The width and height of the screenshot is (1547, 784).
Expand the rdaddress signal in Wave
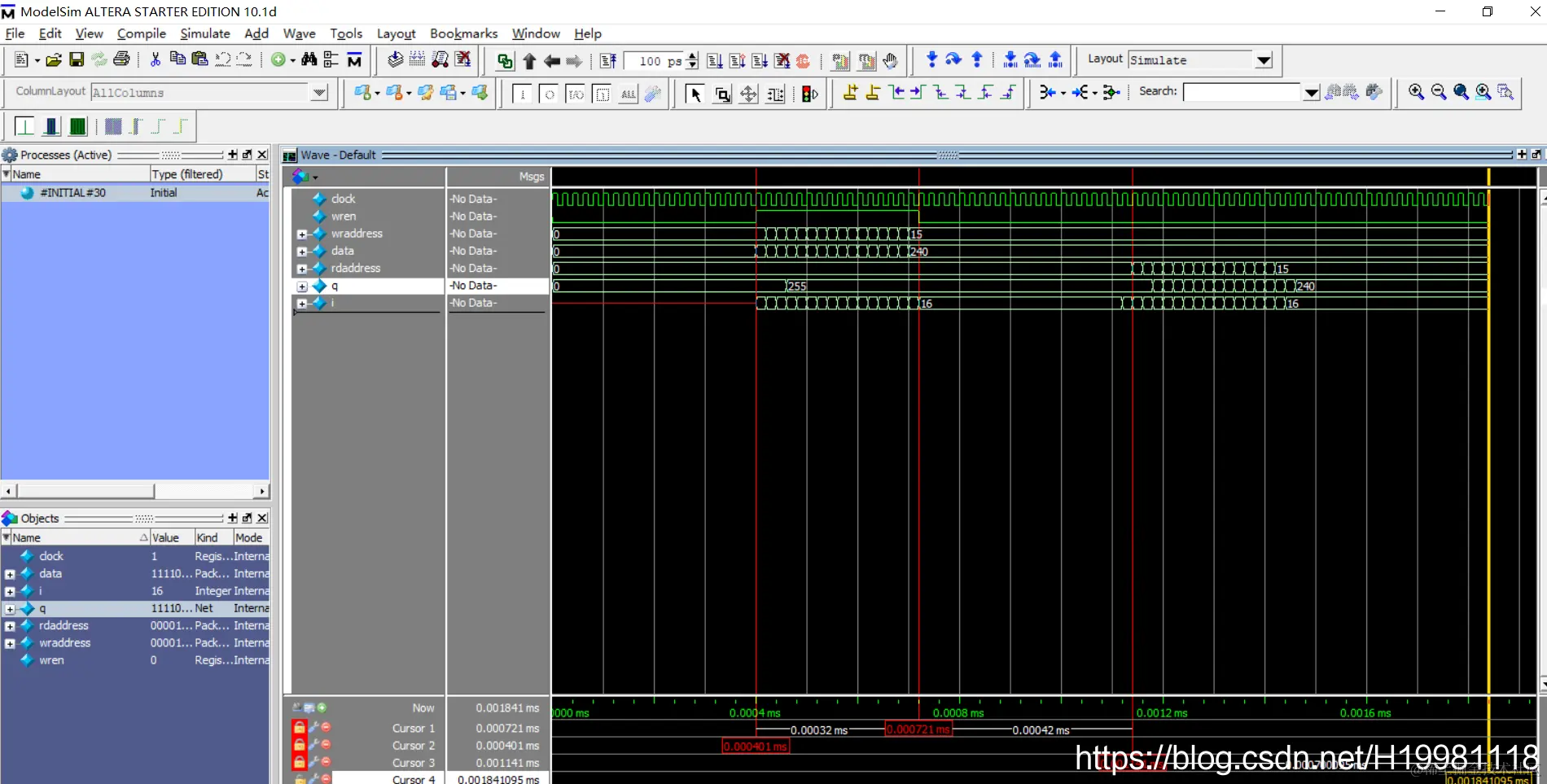pyautogui.click(x=302, y=269)
